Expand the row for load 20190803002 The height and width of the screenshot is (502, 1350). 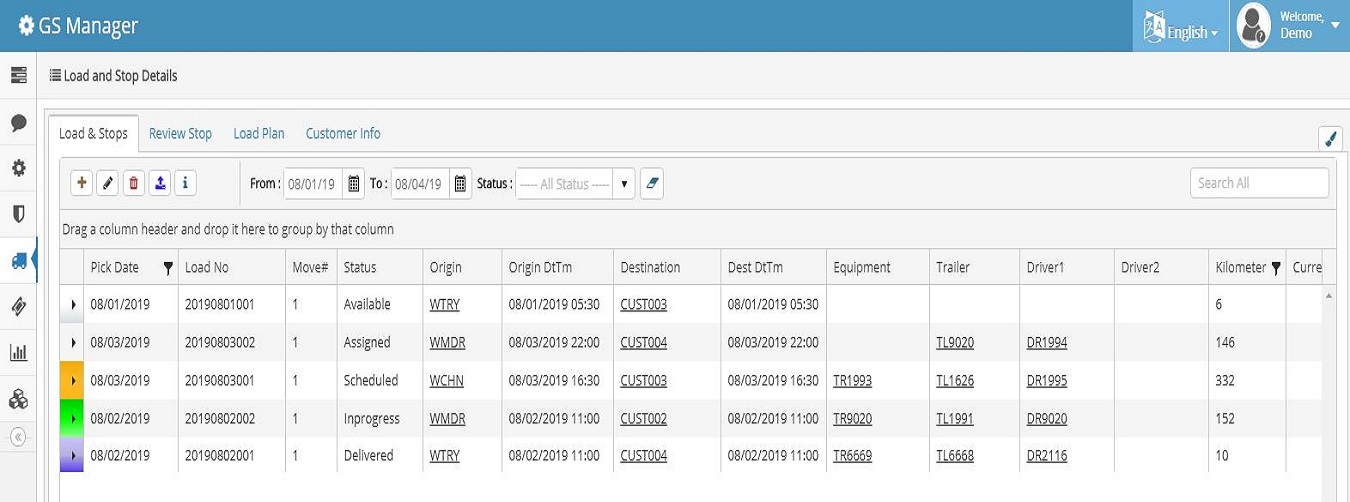coord(73,342)
